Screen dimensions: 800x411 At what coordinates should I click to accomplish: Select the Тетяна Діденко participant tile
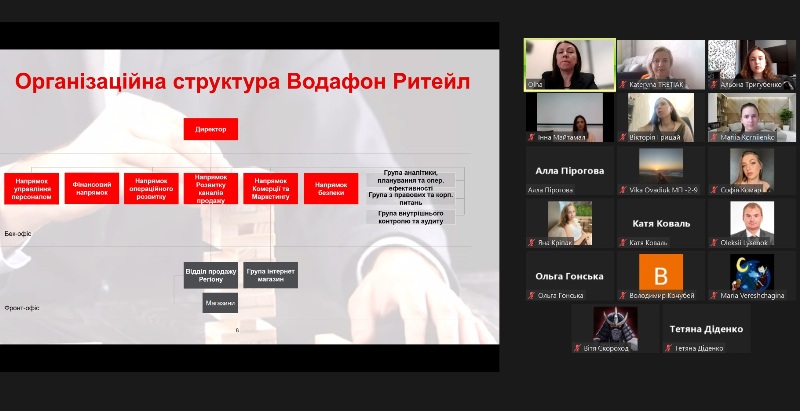706,328
